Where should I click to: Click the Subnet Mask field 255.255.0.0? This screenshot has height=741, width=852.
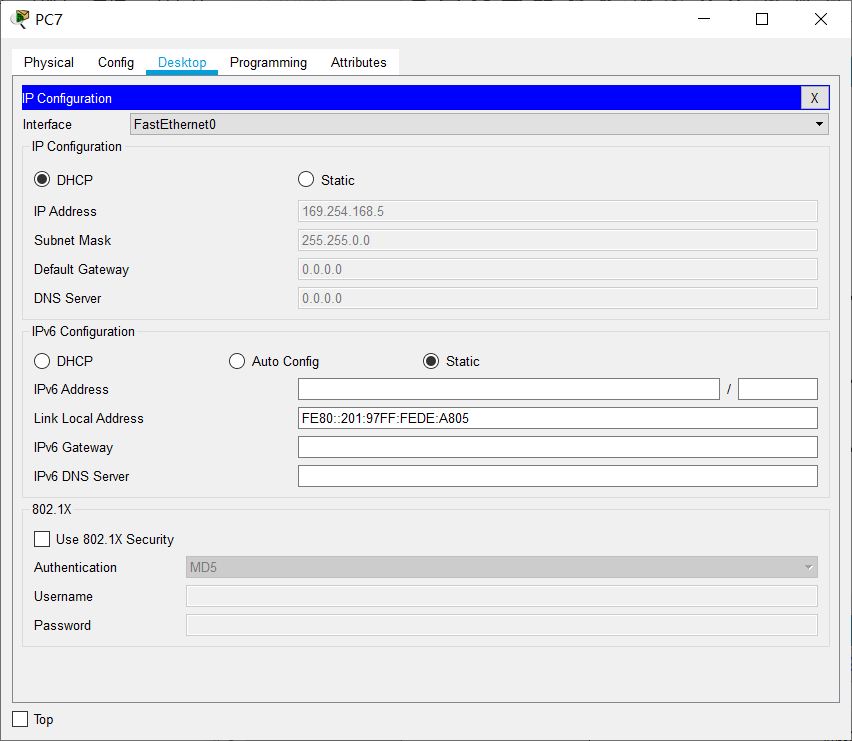pyautogui.click(x=557, y=240)
